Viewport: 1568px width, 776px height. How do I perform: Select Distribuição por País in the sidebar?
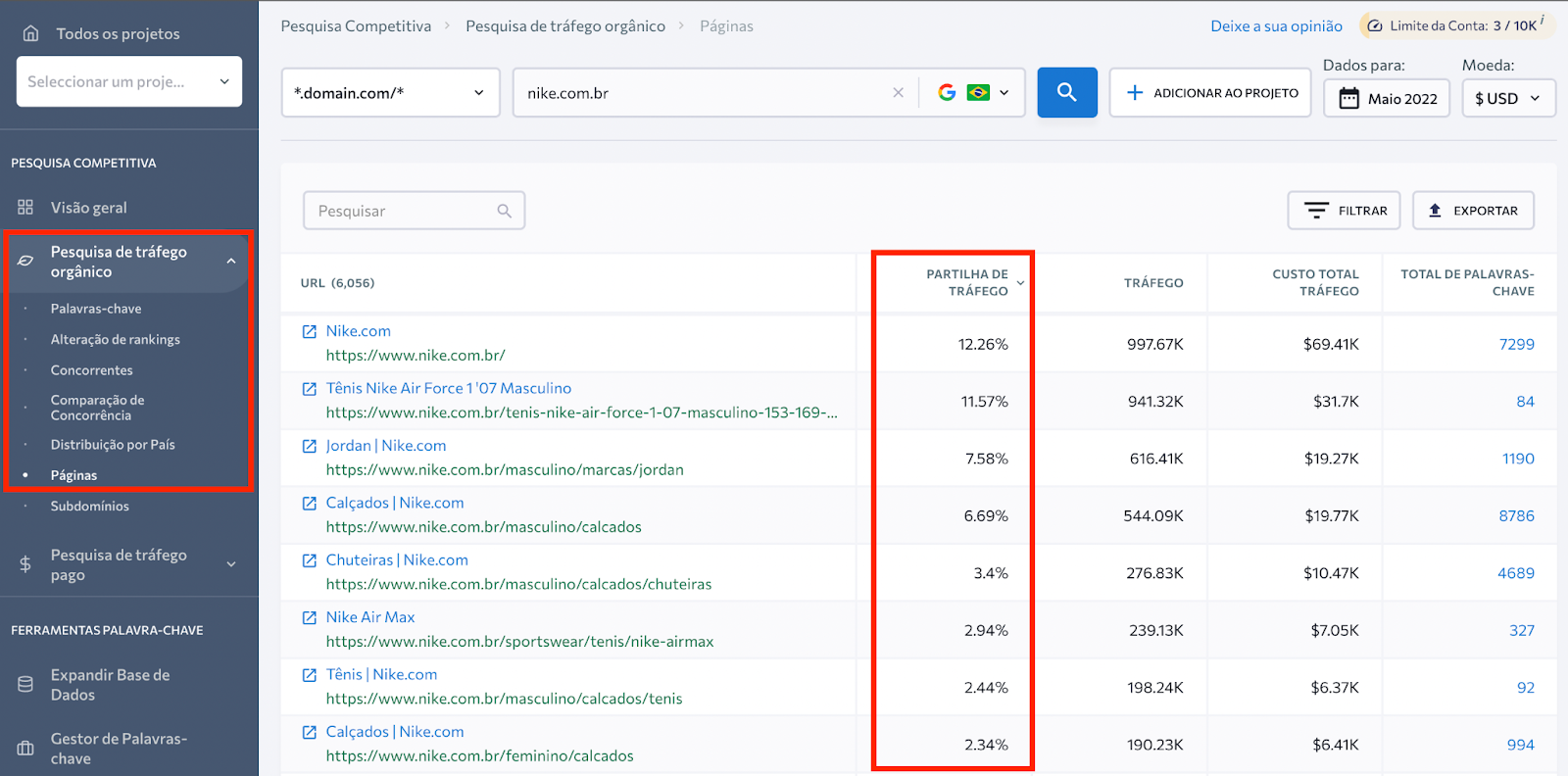pyautogui.click(x=113, y=445)
